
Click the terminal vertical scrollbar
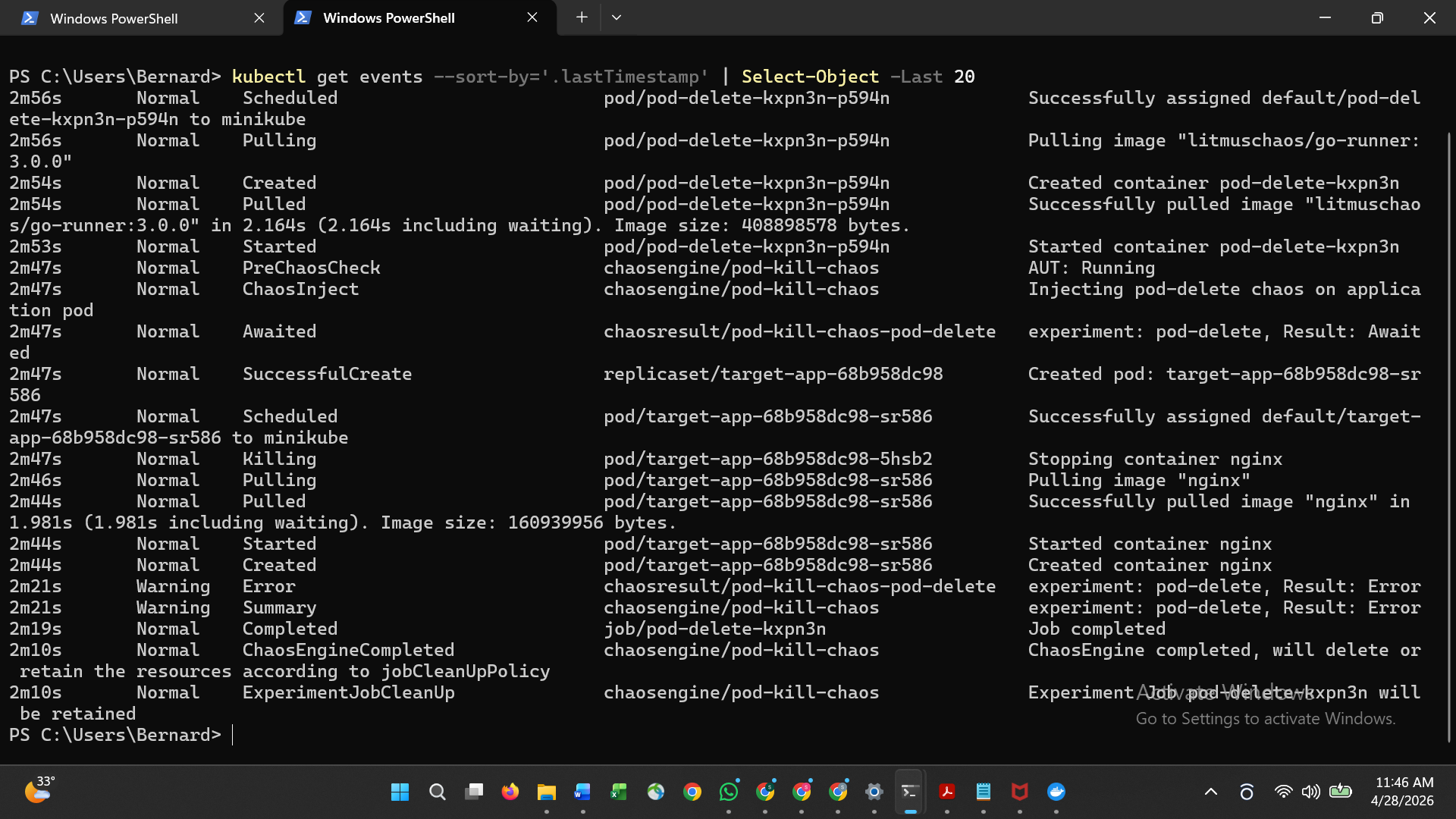(1449, 436)
